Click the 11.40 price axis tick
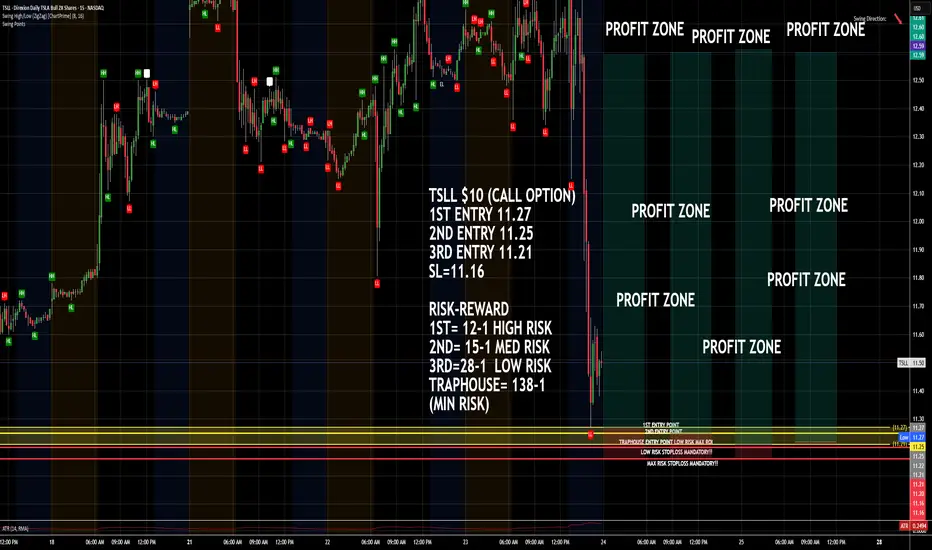 point(918,391)
